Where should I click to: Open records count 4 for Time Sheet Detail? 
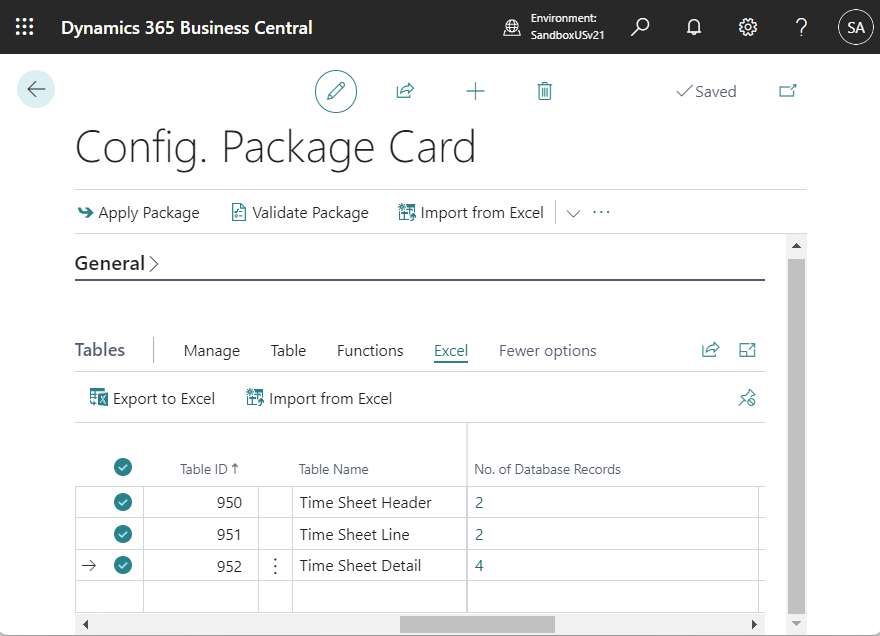coord(479,565)
